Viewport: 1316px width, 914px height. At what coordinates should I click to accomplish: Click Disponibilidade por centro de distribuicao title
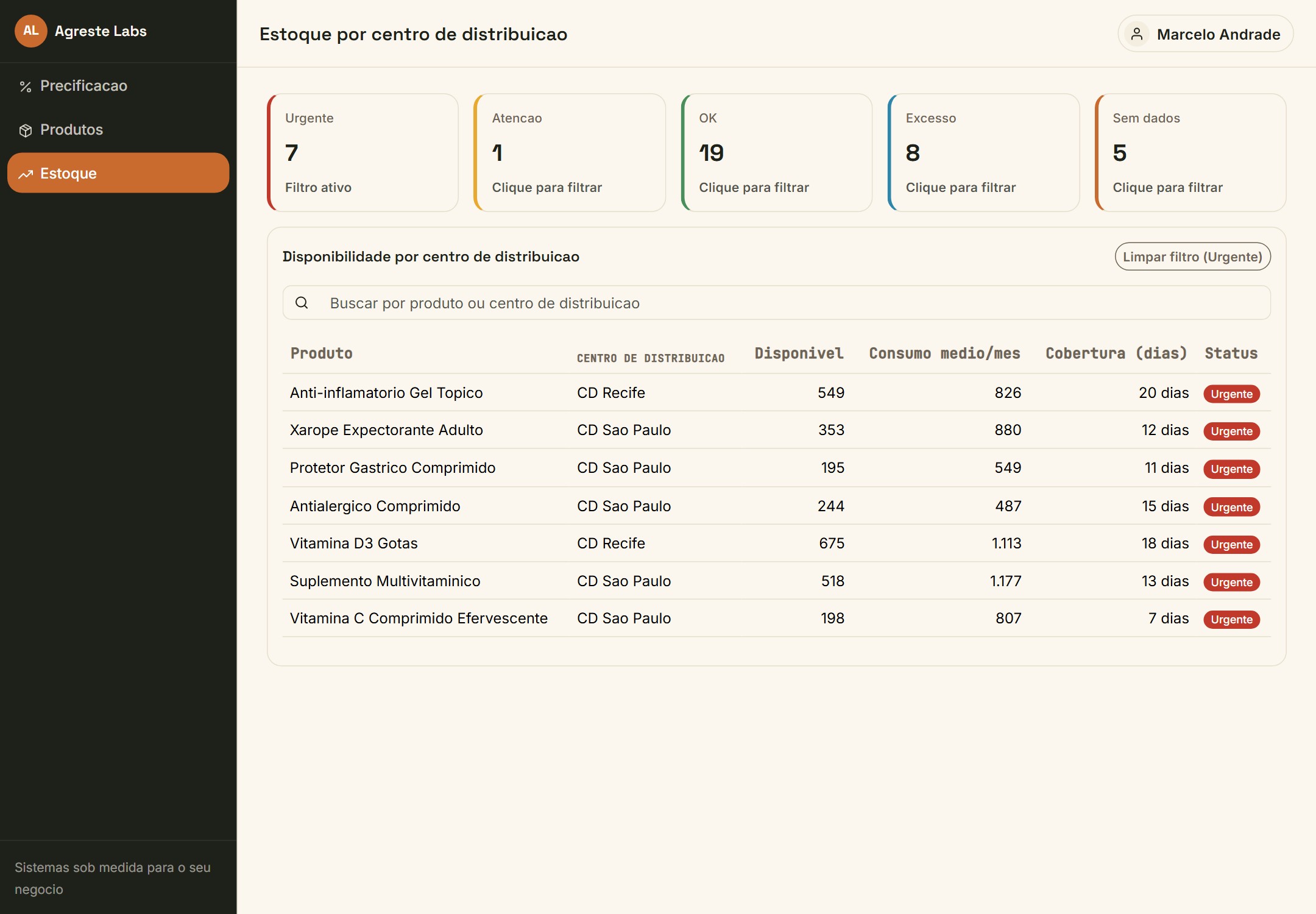[431, 257]
